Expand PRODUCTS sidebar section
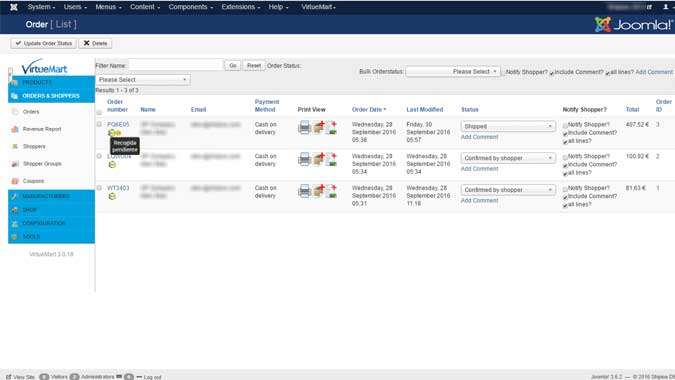This screenshot has height=380, width=675. 51,82
